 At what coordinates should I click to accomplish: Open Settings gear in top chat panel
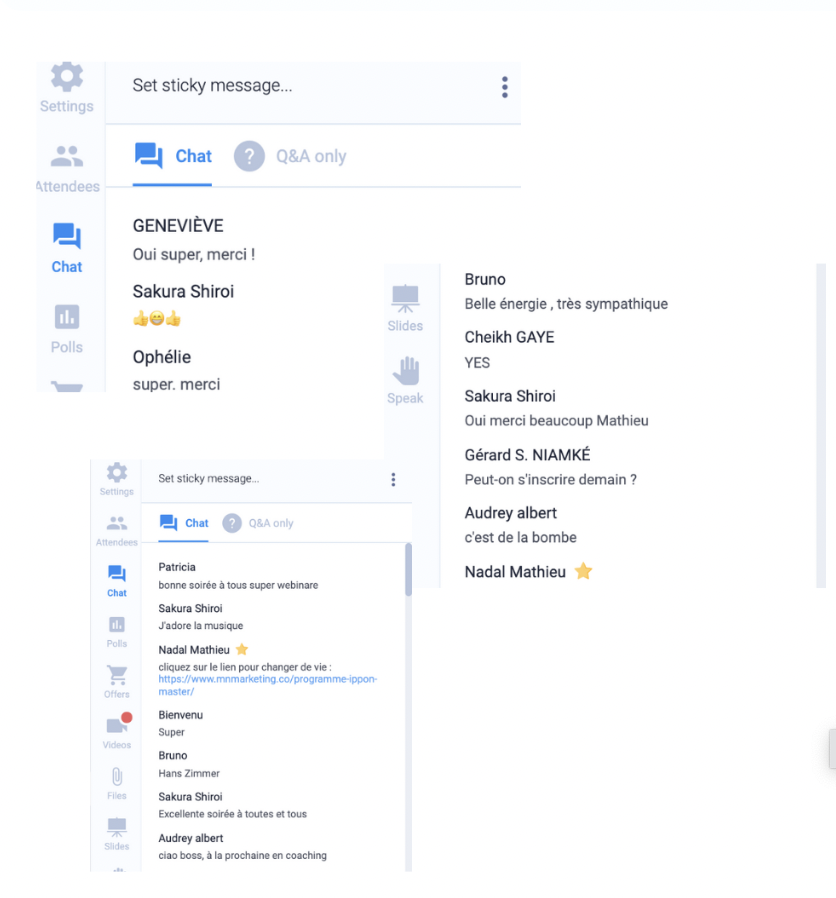point(67,77)
